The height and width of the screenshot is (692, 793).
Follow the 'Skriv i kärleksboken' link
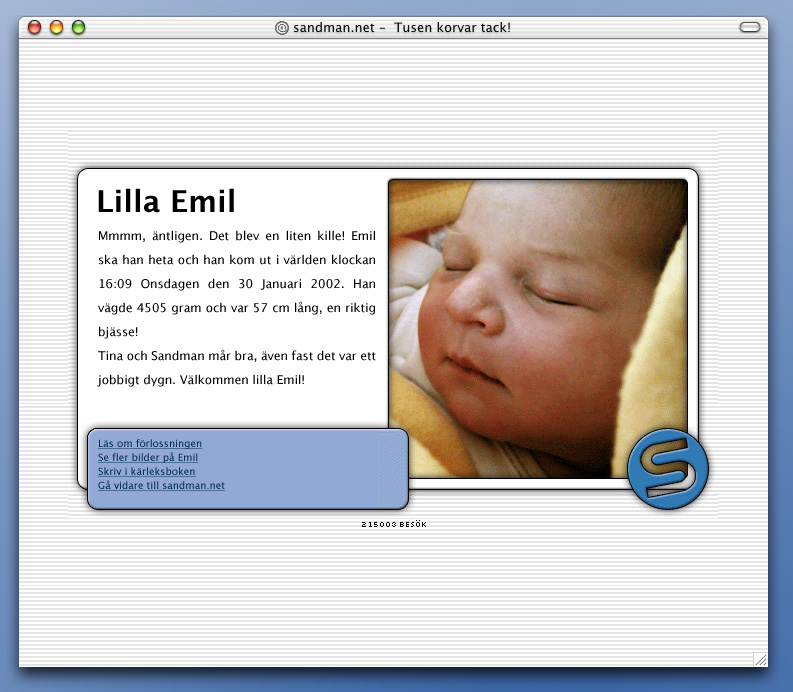click(x=146, y=471)
